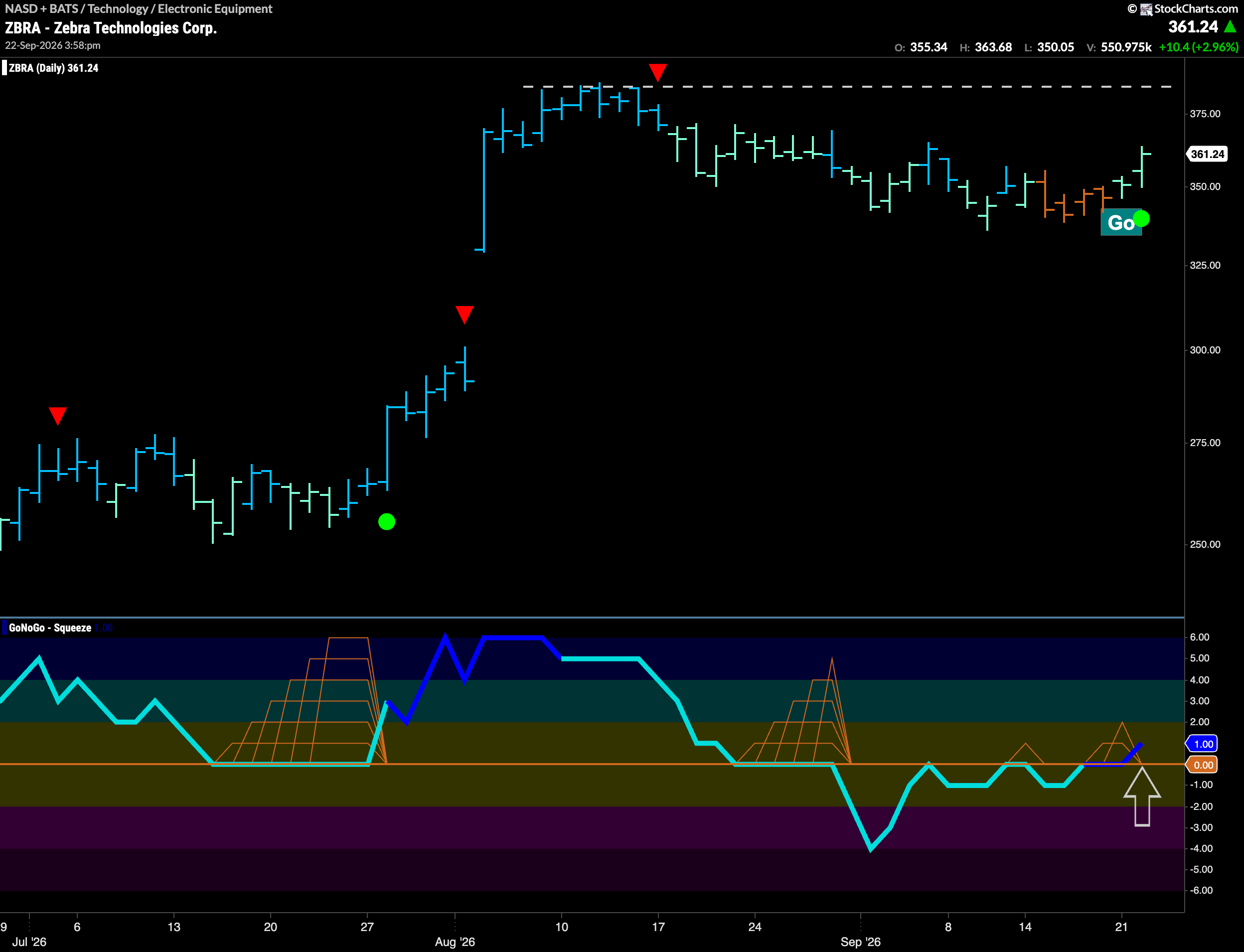Click the green circle marker near July 28
Image resolution: width=1244 pixels, height=952 pixels.
click(x=386, y=521)
